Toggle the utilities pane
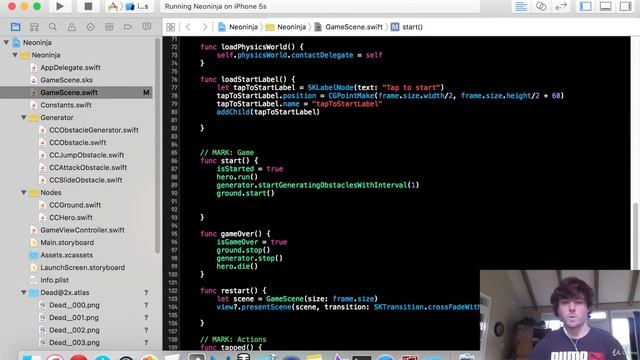Viewport: 640px width, 360px height. (x=625, y=6)
